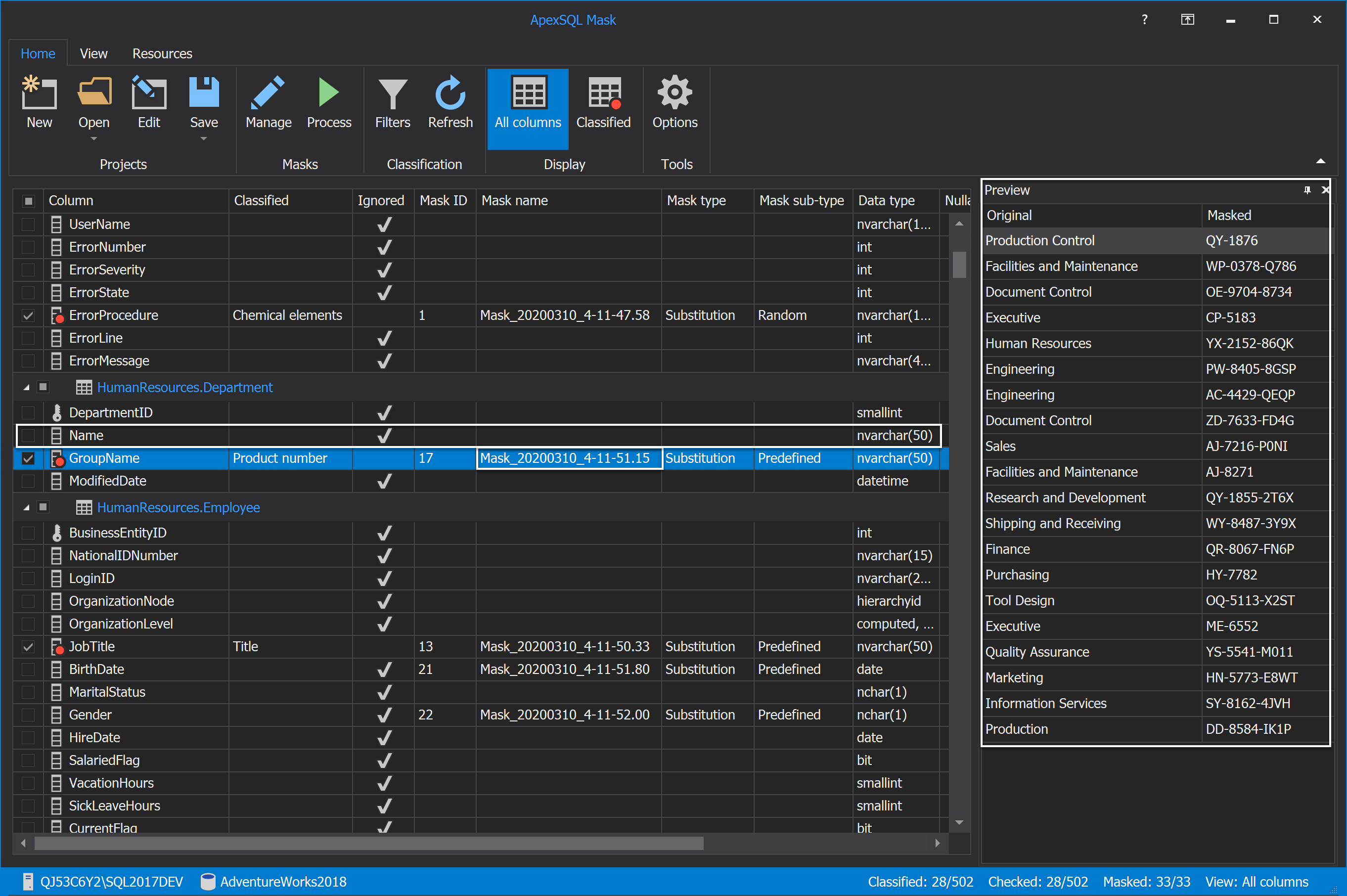1347x896 pixels.
Task: Click the Original header in Preview
Action: [1092, 216]
